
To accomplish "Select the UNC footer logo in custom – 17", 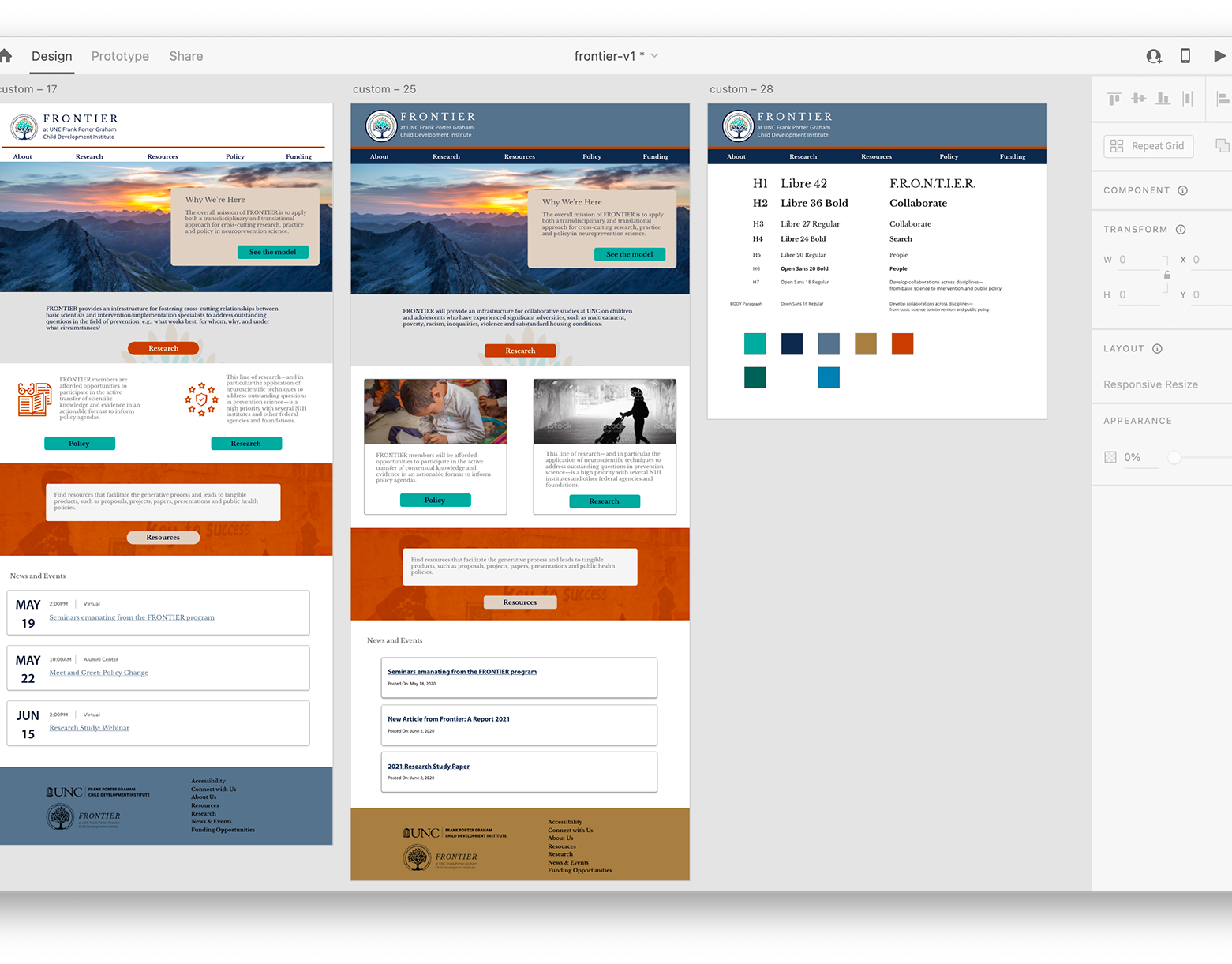I will [x=98, y=792].
